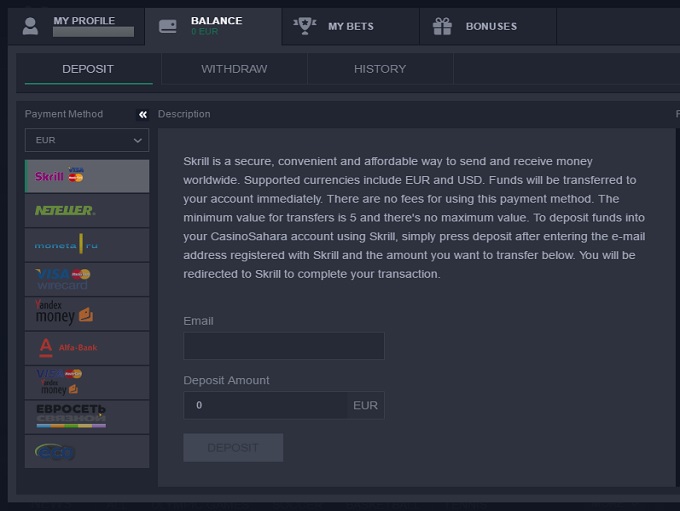This screenshot has height=511, width=680.
Task: Switch to Balance tab
Action: point(213,26)
